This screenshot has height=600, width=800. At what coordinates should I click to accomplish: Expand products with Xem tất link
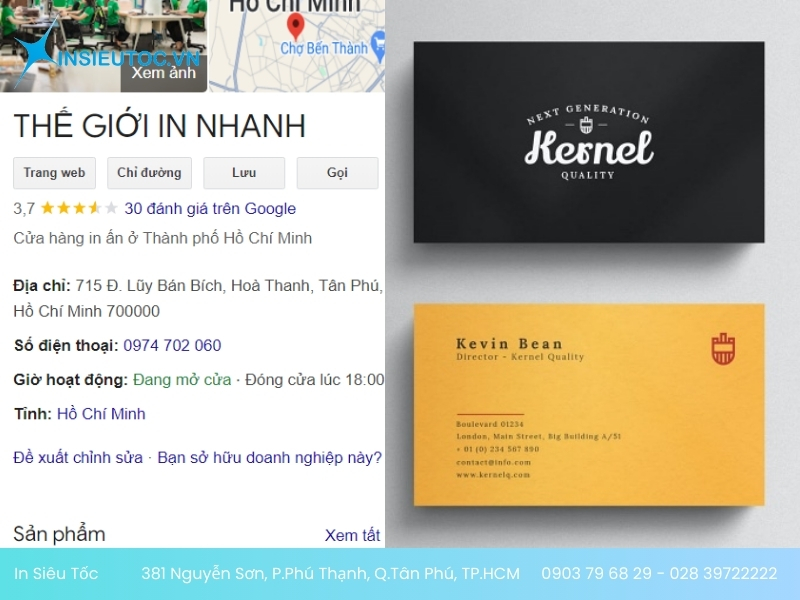[352, 535]
